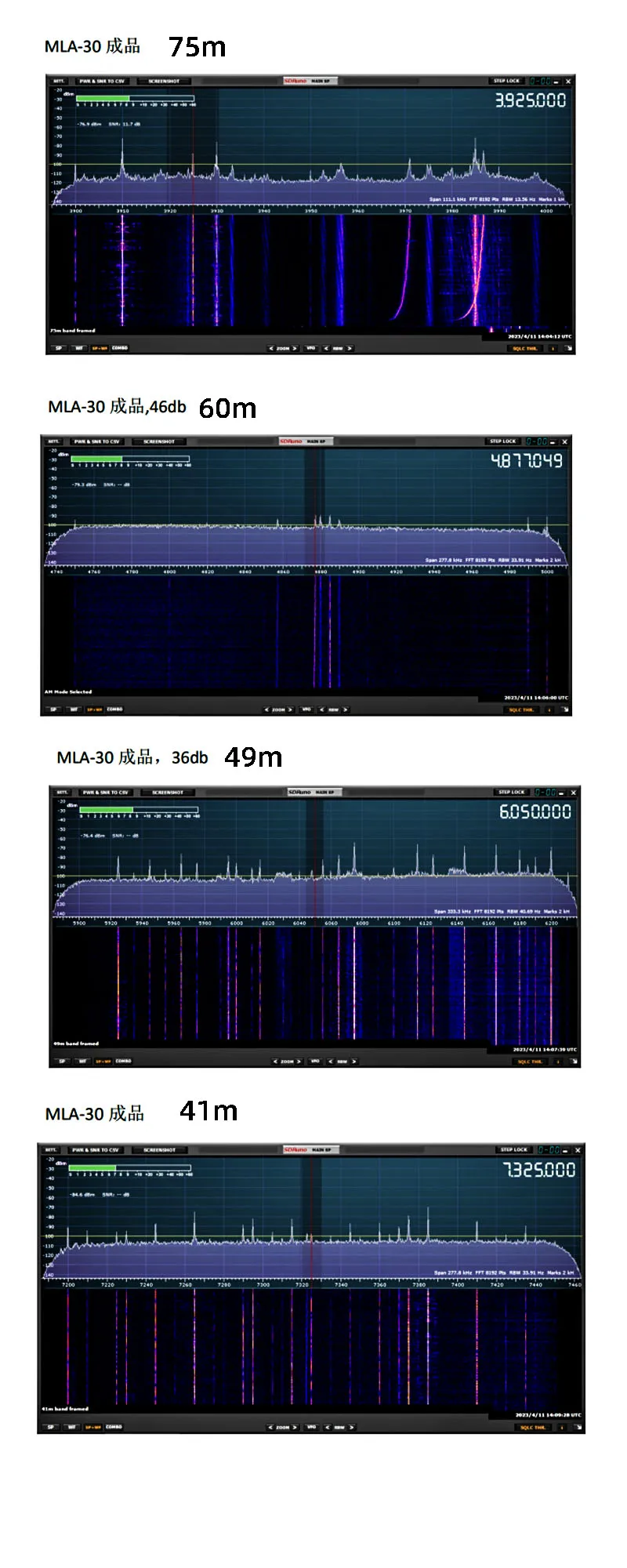Select COMBO display mode in 49m window

click(124, 1062)
